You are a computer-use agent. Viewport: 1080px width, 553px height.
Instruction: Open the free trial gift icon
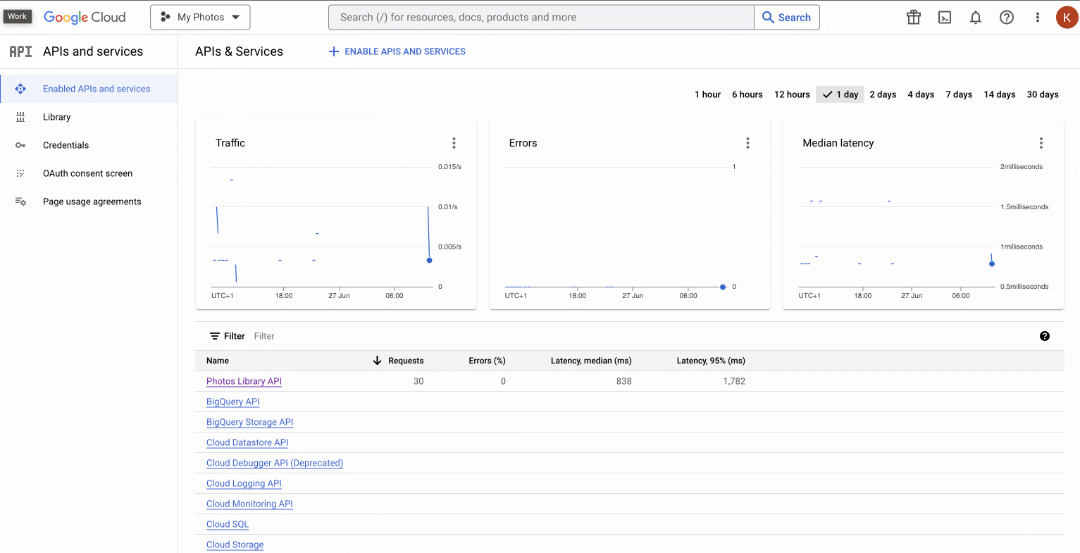tap(913, 17)
